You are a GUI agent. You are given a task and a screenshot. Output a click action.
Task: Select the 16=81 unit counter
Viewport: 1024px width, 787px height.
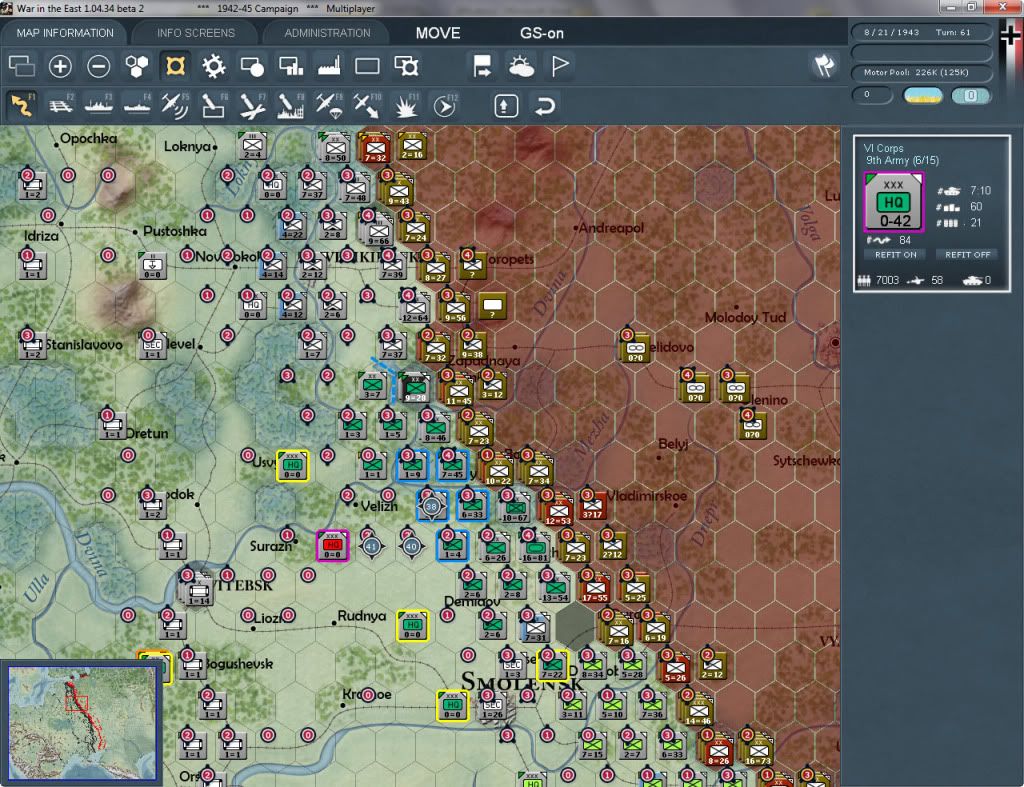click(x=536, y=549)
